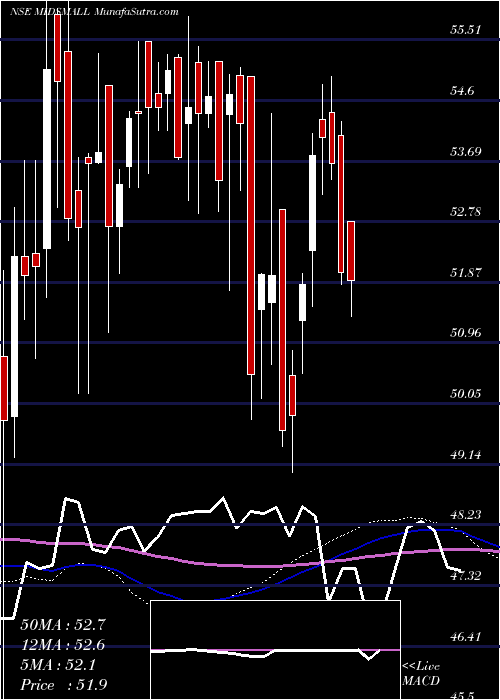Click the 49.14 price axis label
500x700 pixels.
pyautogui.click(x=466, y=454)
